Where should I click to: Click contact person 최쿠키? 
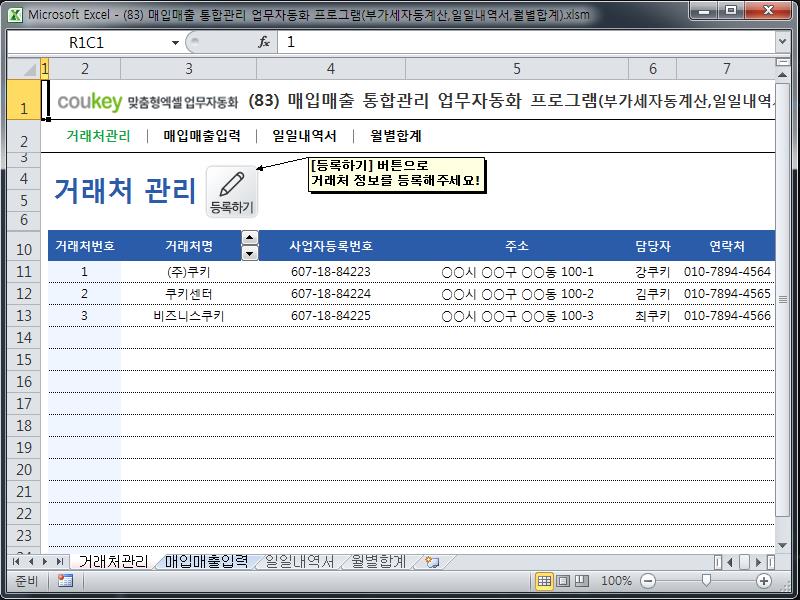653,315
